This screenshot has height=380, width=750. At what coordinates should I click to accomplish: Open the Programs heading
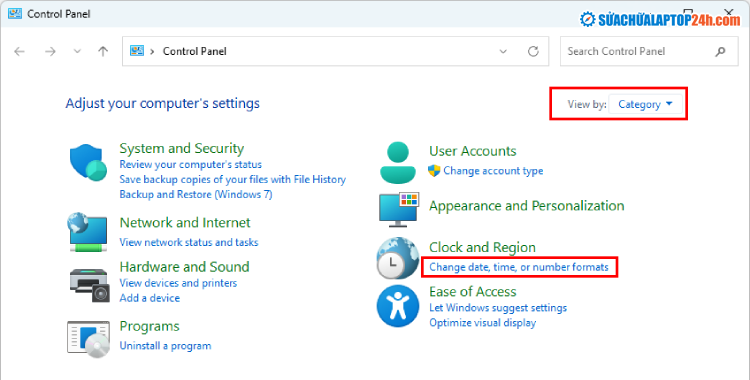149,326
